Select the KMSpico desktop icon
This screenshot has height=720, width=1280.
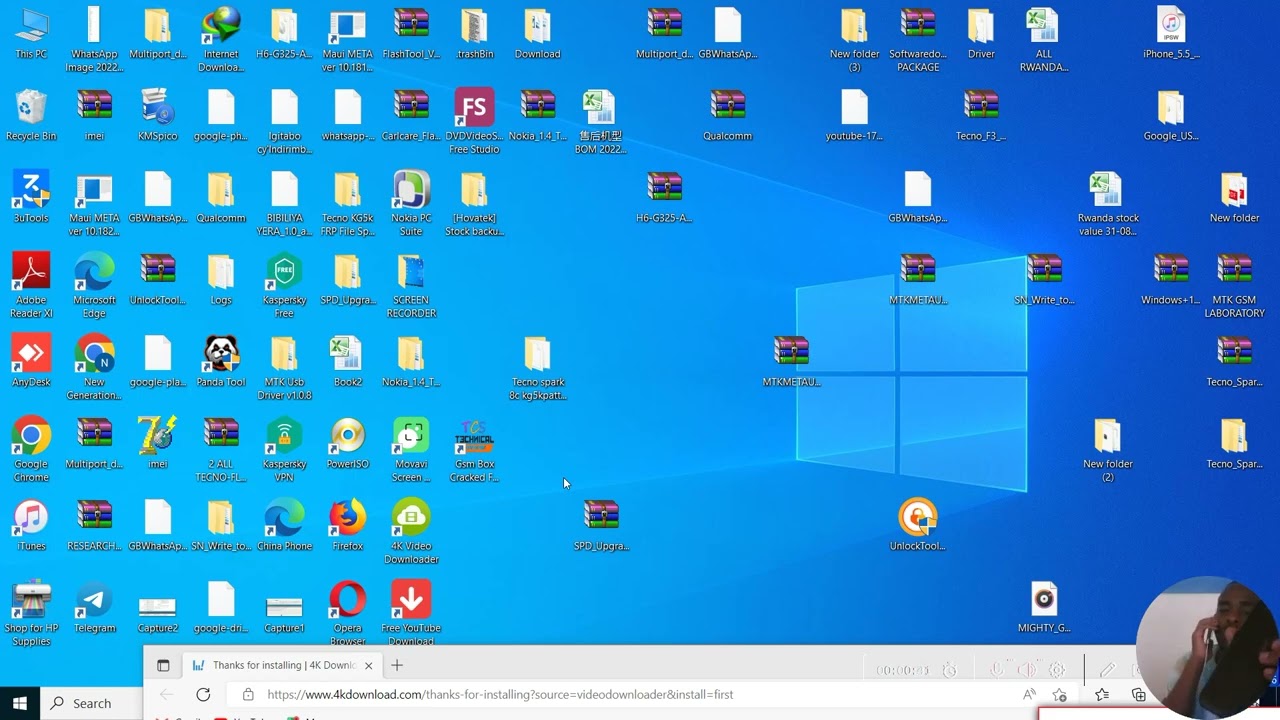158,115
